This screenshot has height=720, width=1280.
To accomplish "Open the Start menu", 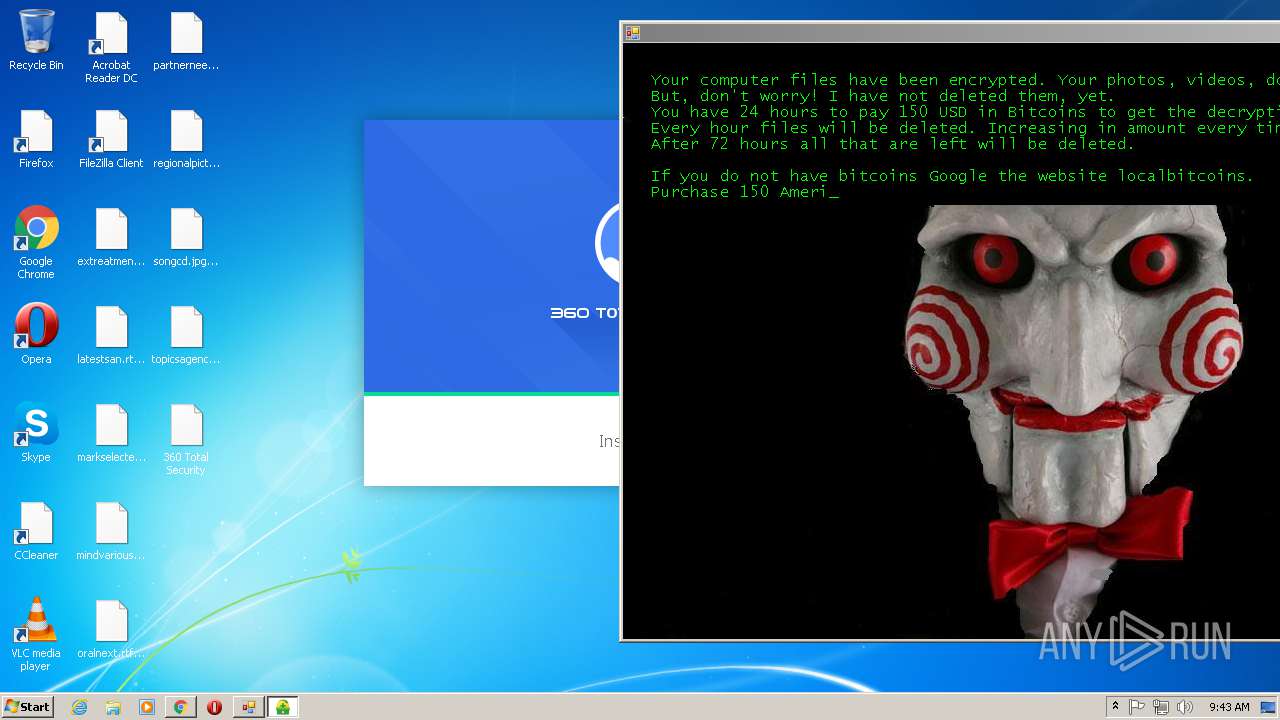I will tap(28, 707).
